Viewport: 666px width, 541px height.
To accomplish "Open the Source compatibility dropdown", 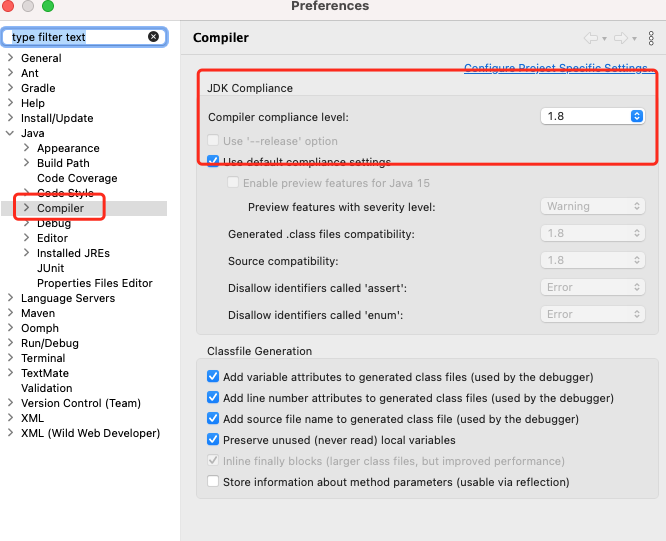I will click(593, 260).
